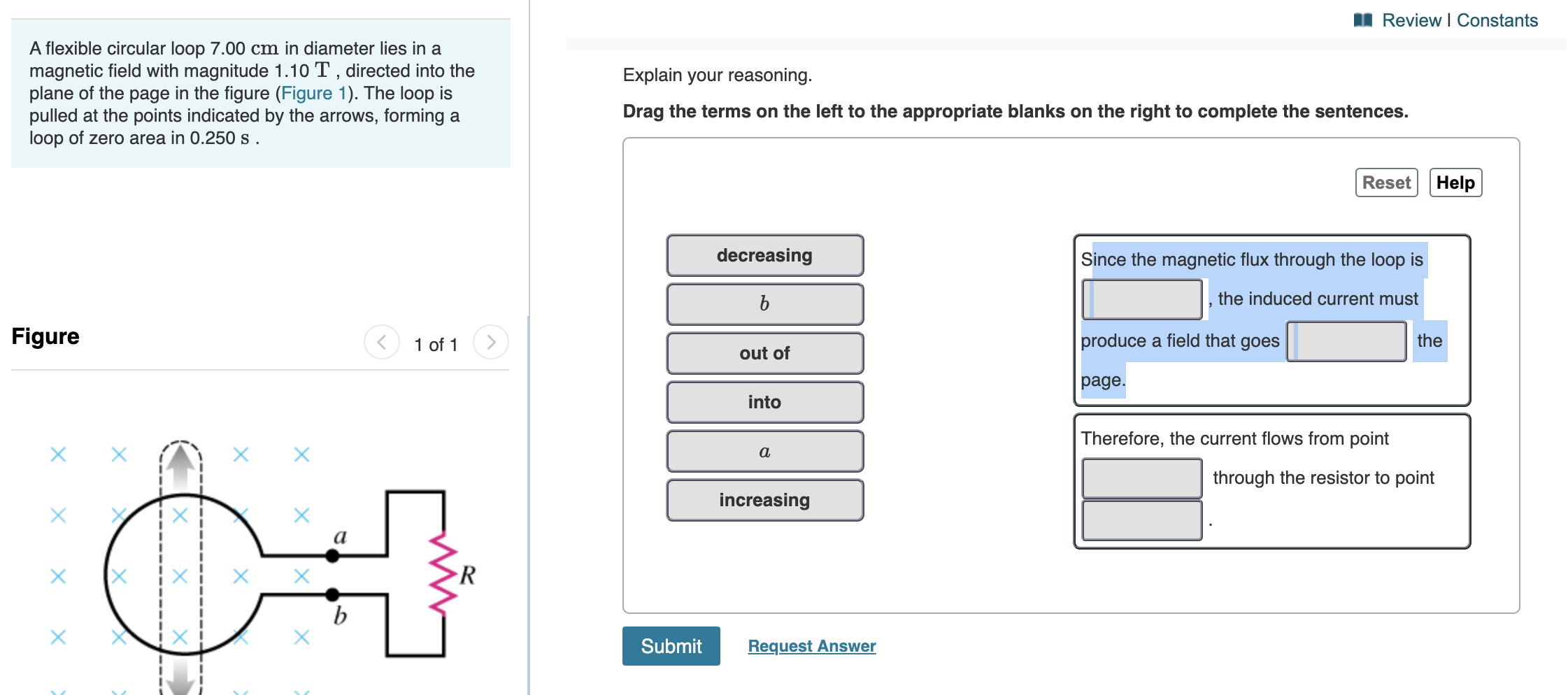Submit the answer
The height and width of the screenshot is (695, 1568).
click(670, 646)
